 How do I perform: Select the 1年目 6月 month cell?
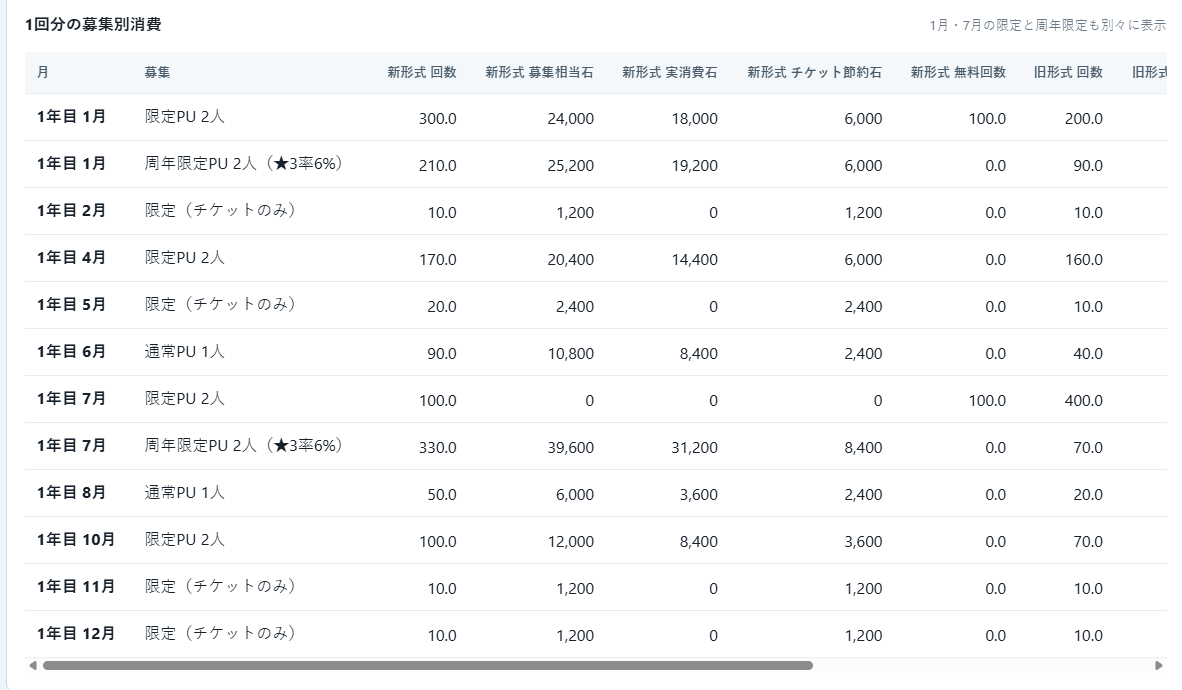click(x=72, y=352)
